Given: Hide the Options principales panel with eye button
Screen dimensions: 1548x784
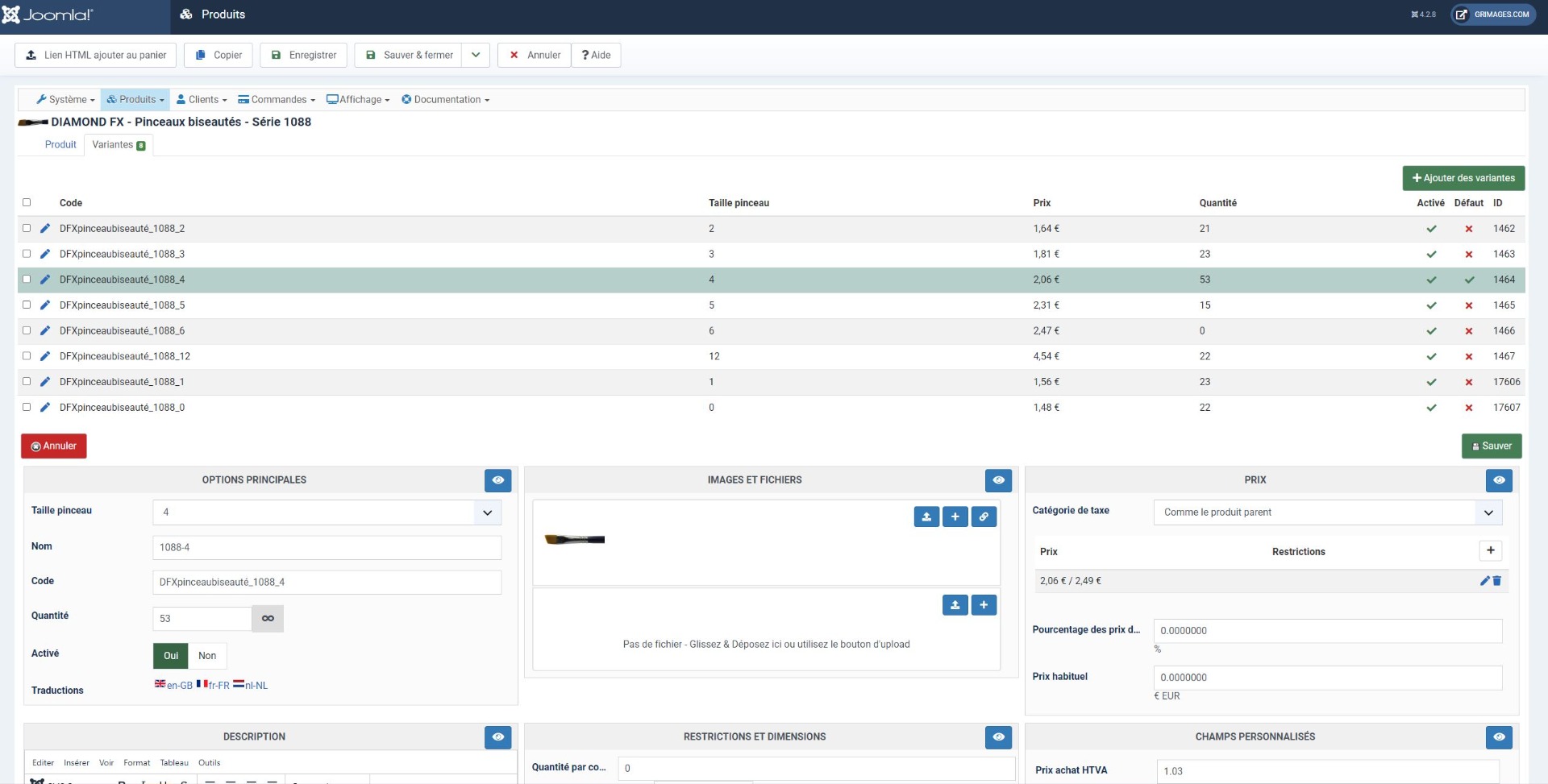Looking at the screenshot, I should [x=497, y=480].
